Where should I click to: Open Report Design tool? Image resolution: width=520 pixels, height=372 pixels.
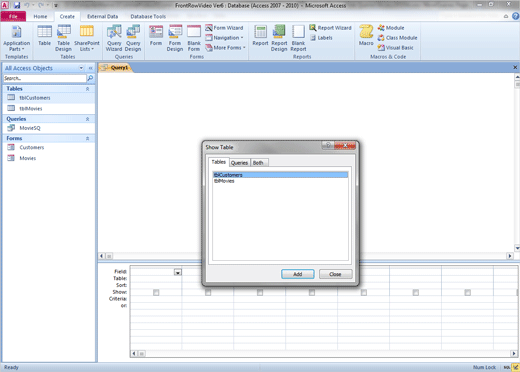279,39
